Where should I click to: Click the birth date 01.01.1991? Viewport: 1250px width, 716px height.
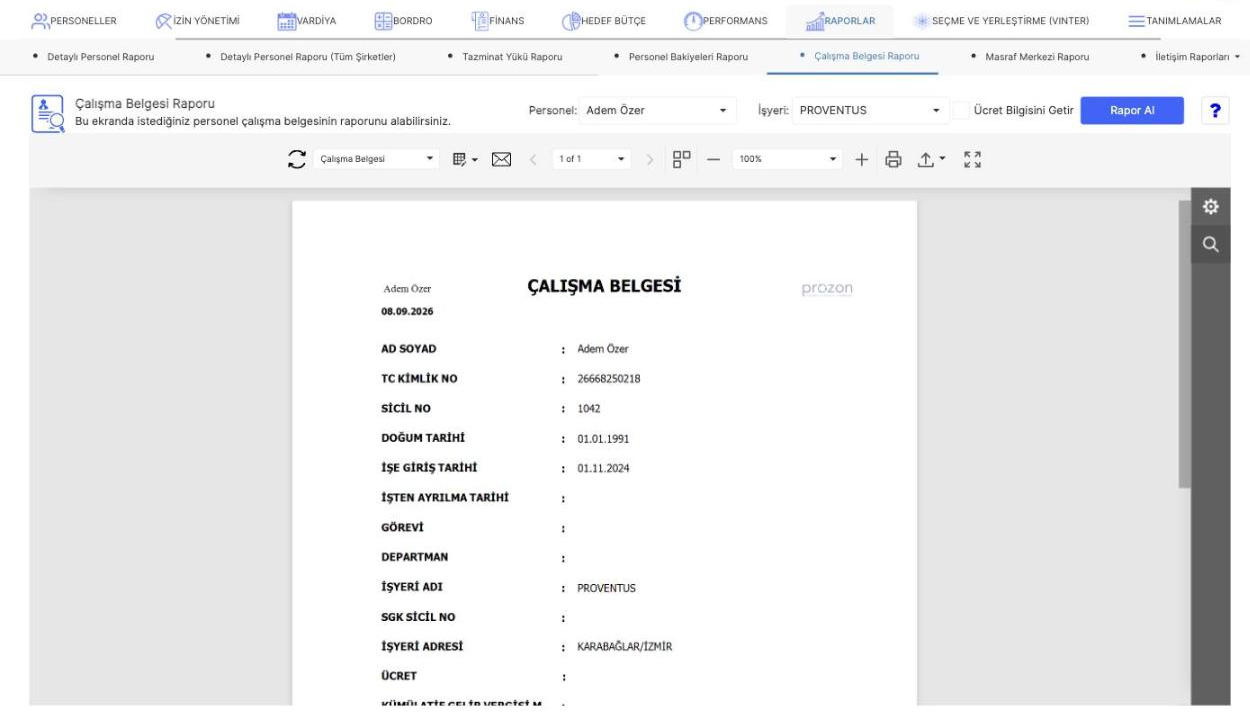[x=603, y=438]
